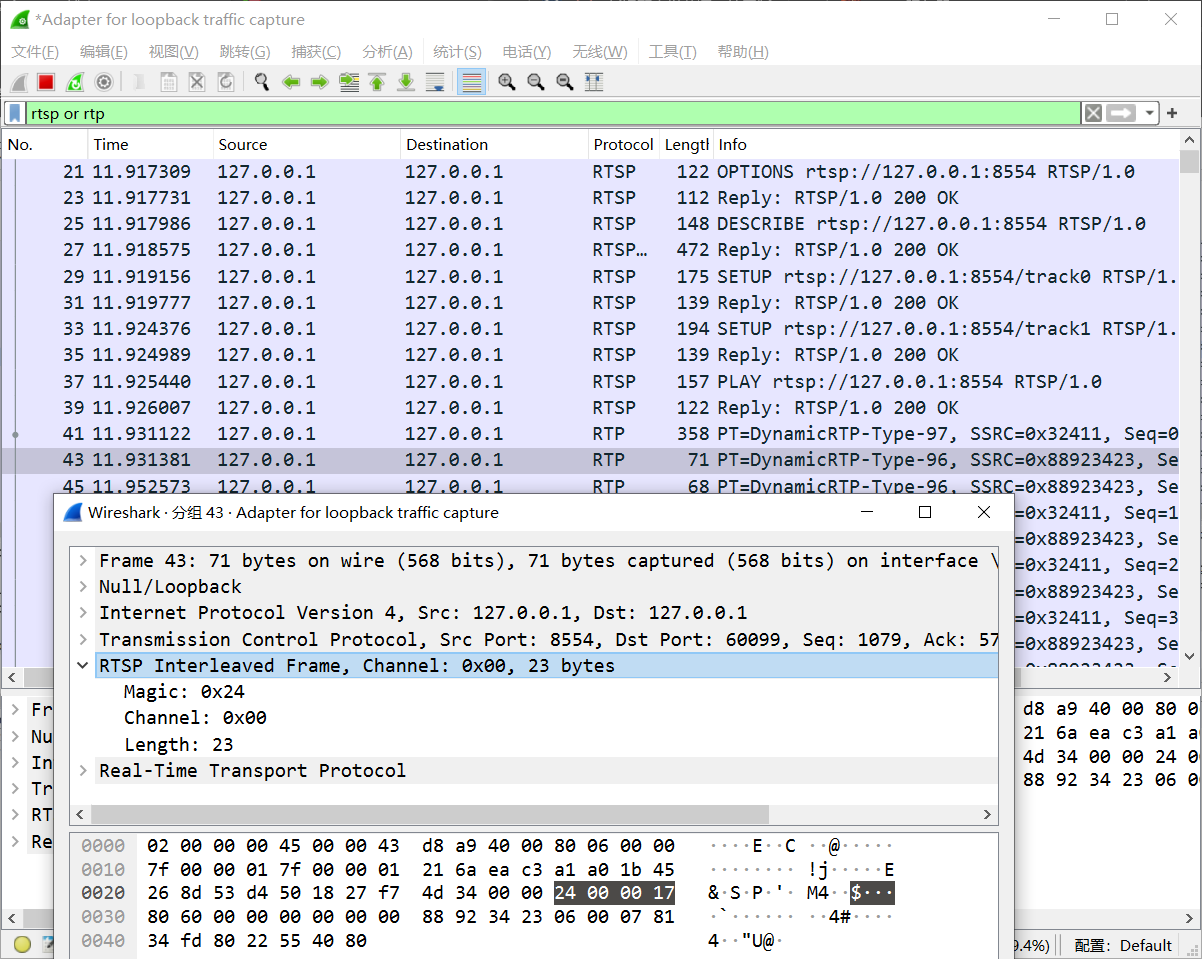Click packet list vertical scrollbar
The width and height of the screenshot is (1202, 959).
1189,162
